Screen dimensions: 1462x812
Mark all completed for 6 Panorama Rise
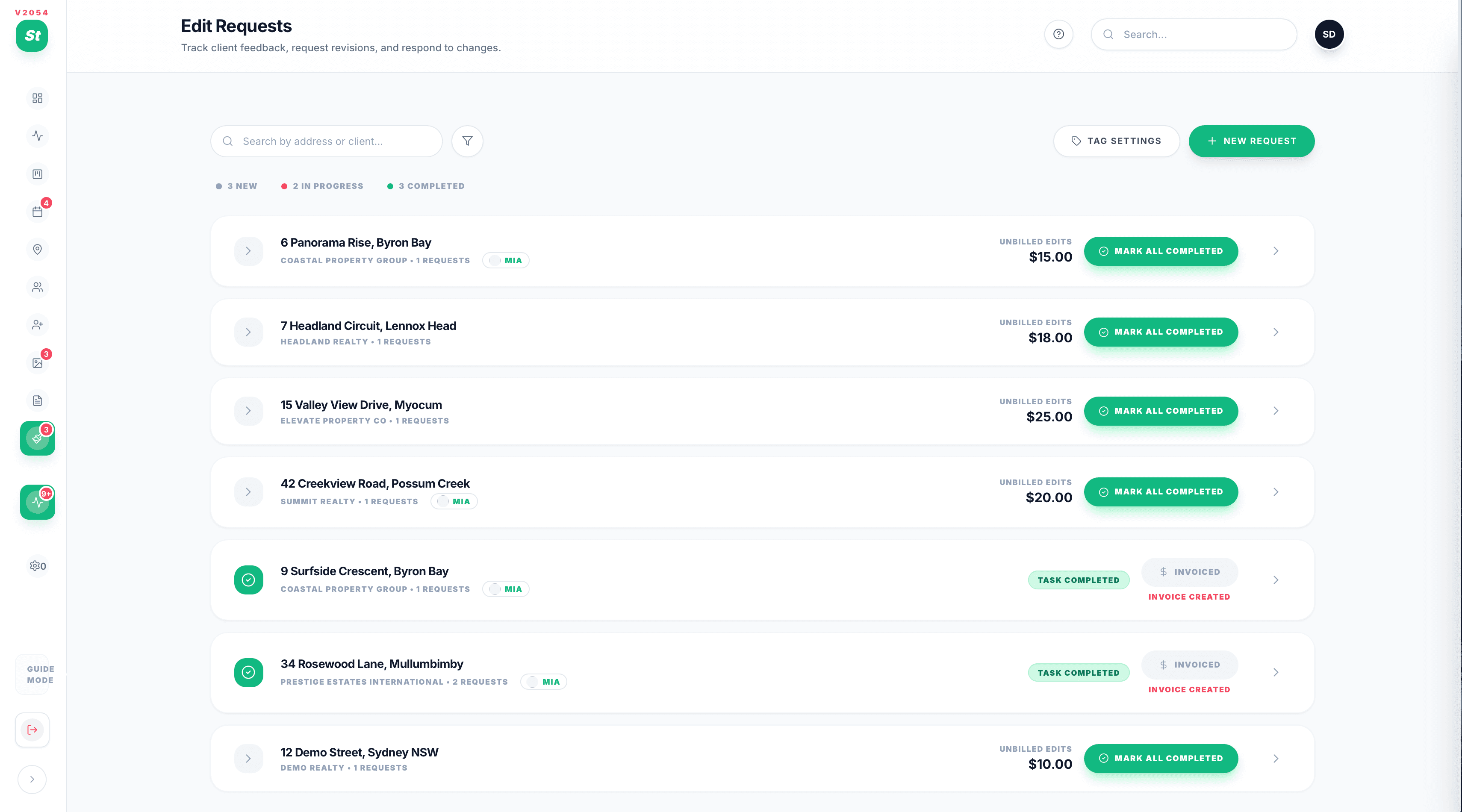click(x=1161, y=251)
